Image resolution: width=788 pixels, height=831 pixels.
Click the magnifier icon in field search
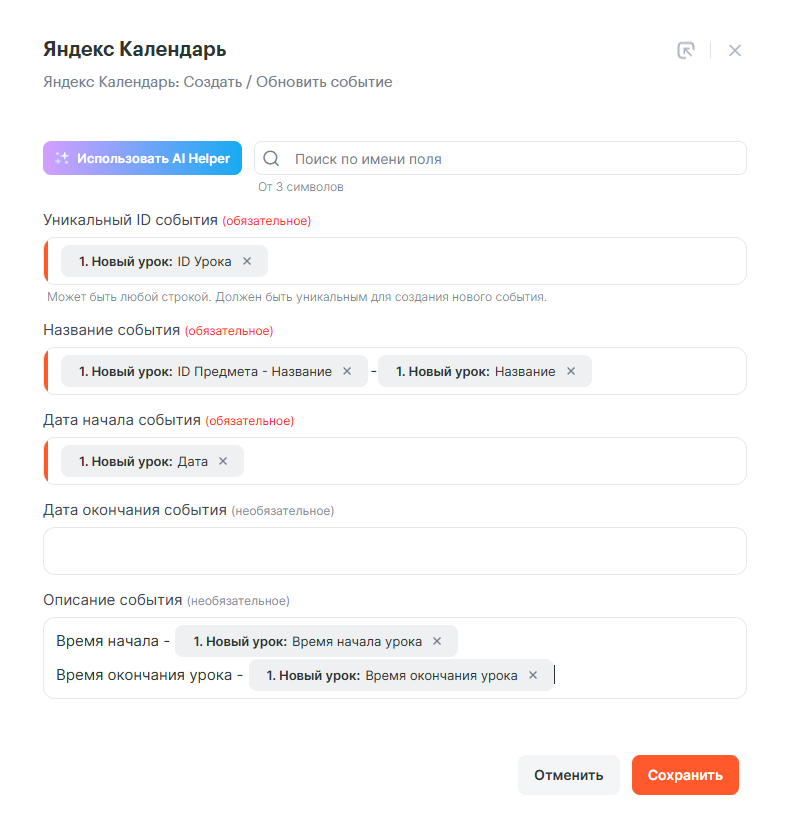(x=272, y=159)
